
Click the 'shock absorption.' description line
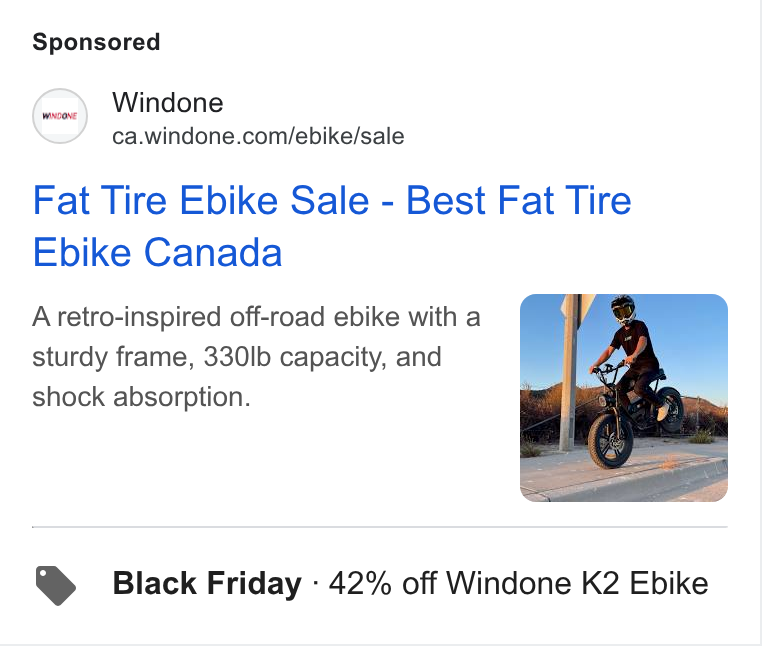click(x=141, y=397)
